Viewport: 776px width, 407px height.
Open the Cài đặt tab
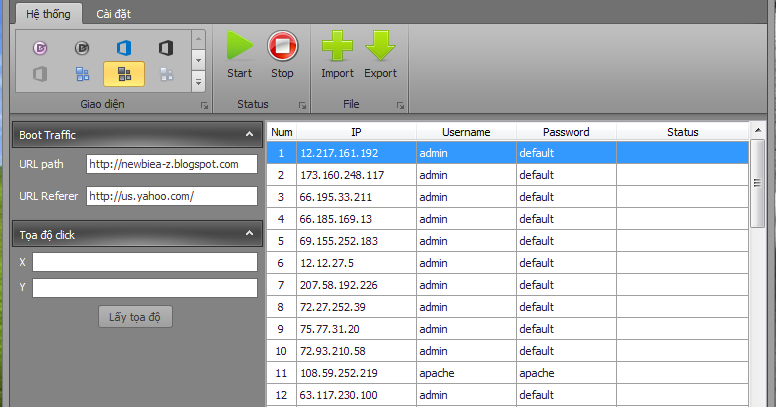113,14
